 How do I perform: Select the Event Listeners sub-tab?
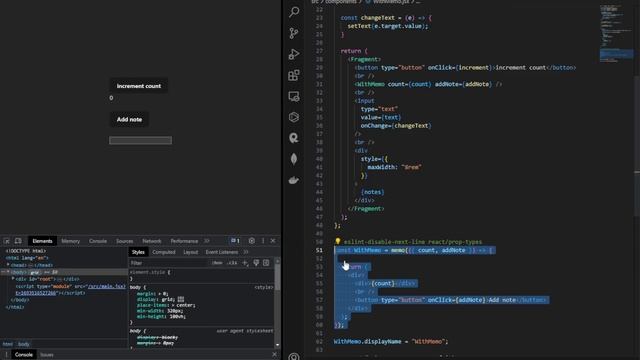click(x=222, y=252)
